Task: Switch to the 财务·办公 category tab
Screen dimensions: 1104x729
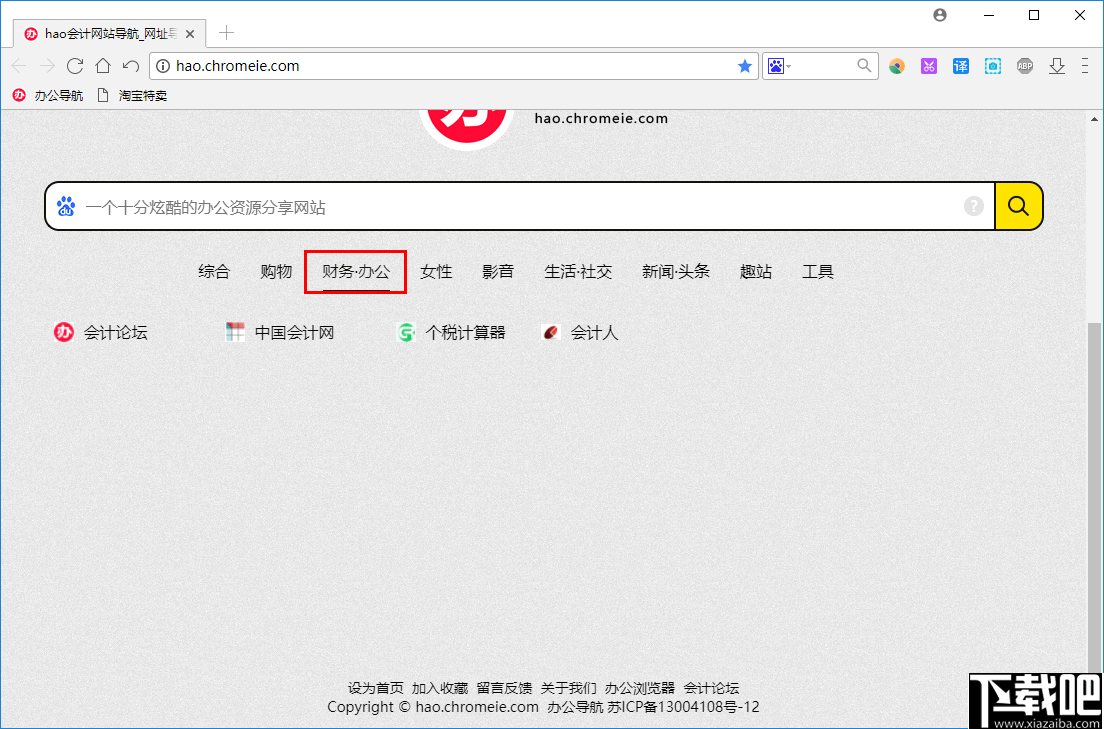Action: click(355, 271)
